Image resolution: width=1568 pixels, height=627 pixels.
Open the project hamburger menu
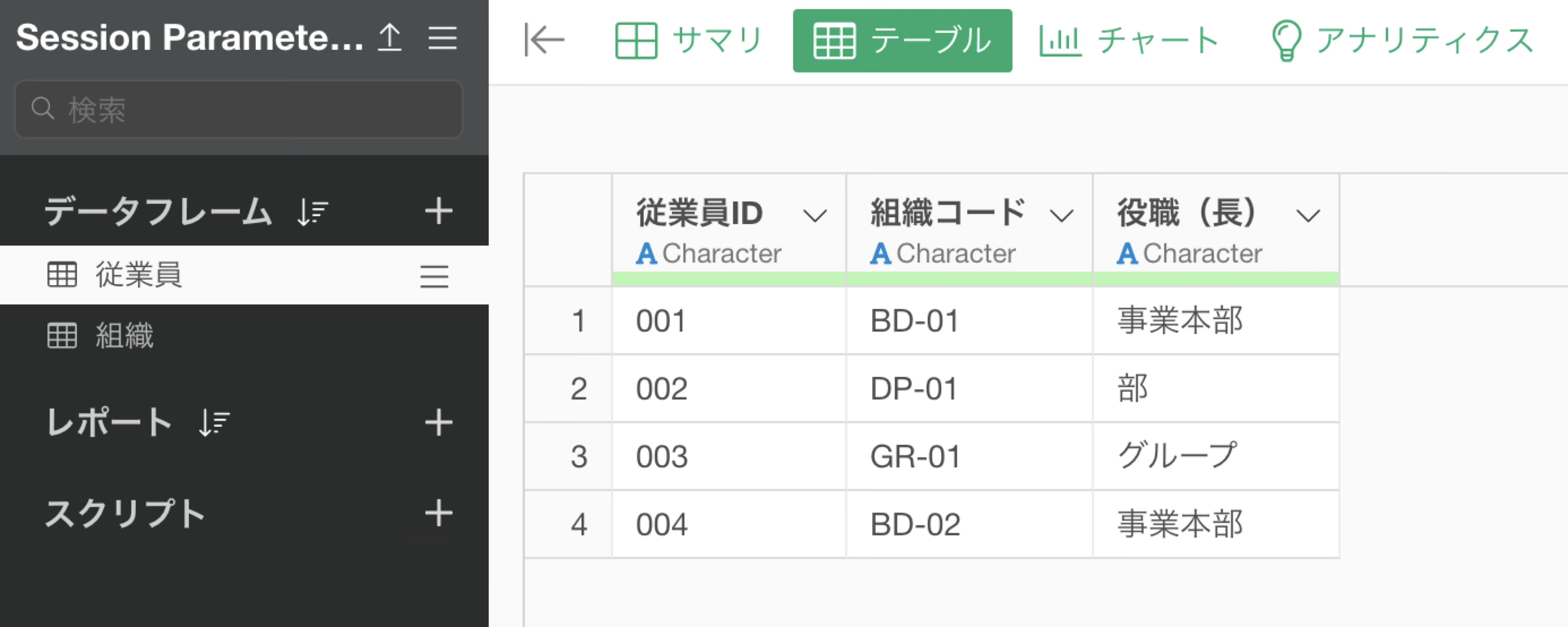[x=442, y=38]
